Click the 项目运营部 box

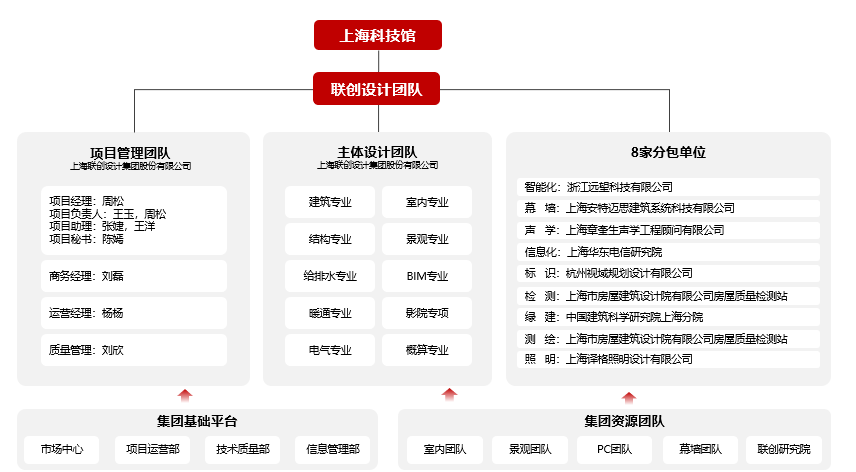click(x=152, y=450)
